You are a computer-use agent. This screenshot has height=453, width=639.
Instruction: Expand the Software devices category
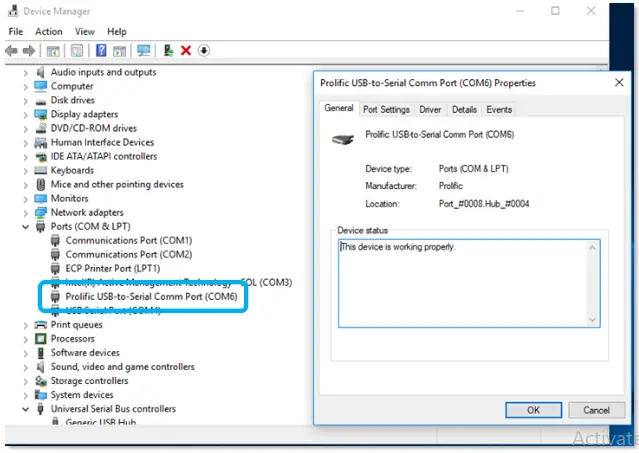click(x=26, y=353)
